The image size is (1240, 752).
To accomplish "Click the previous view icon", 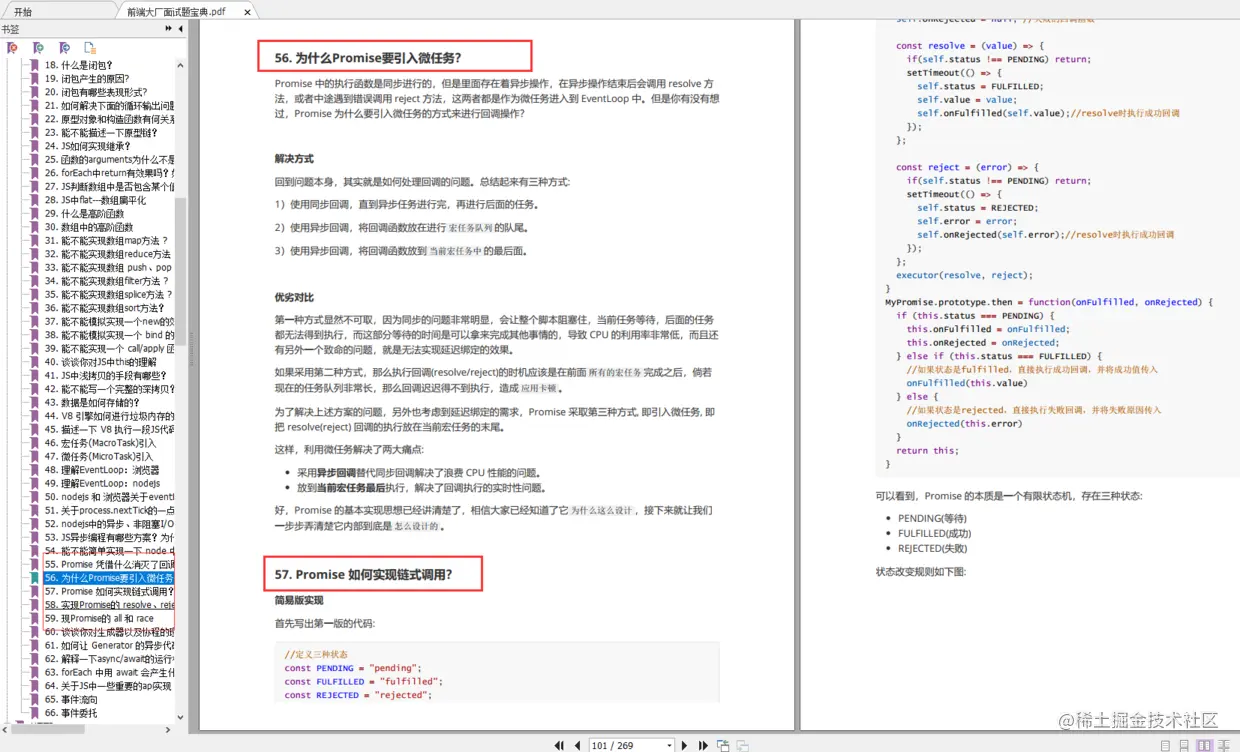I will [x=723, y=745].
